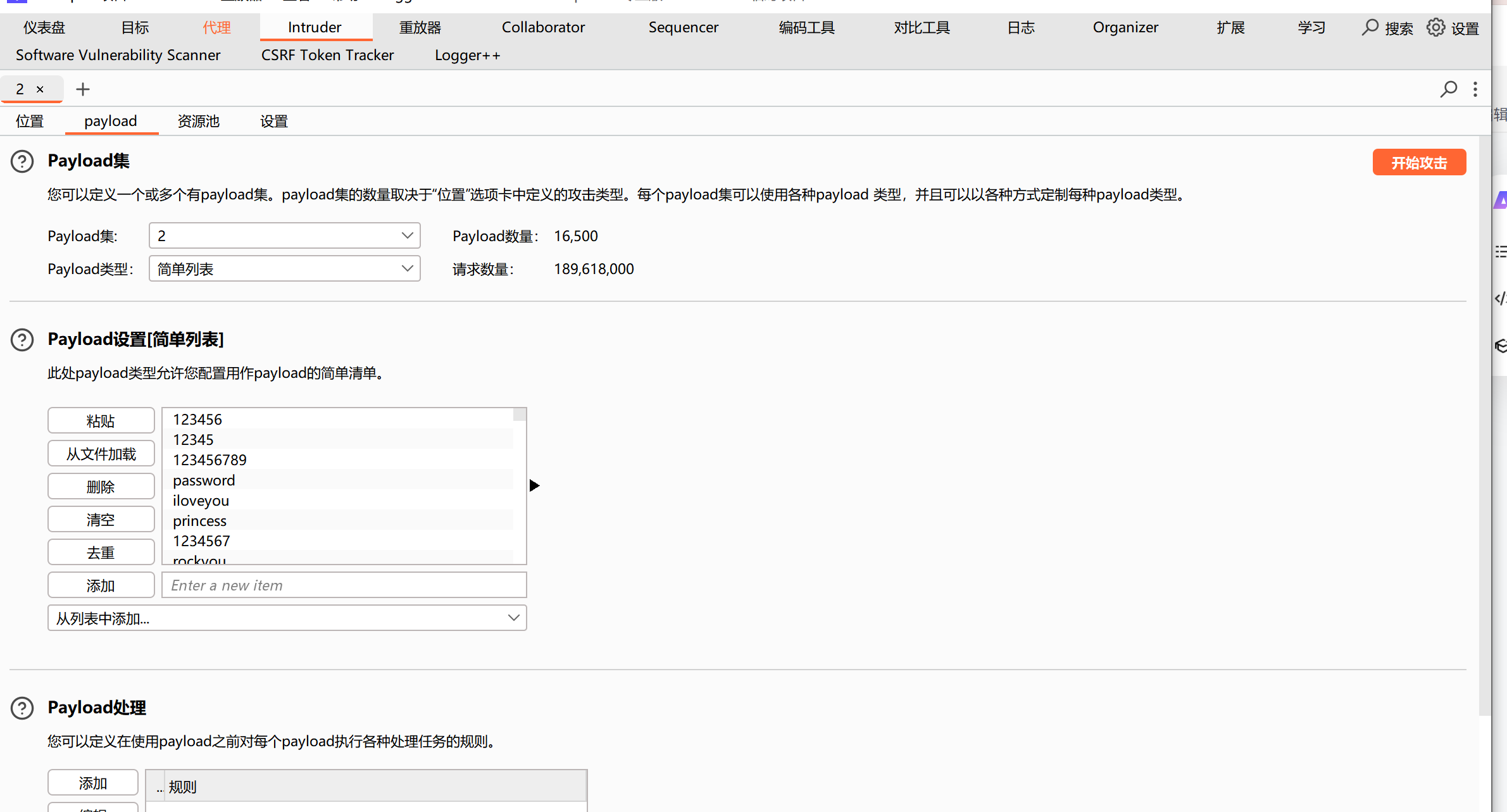
Task: Click the top-bar 搜索 icon
Action: 1370,28
